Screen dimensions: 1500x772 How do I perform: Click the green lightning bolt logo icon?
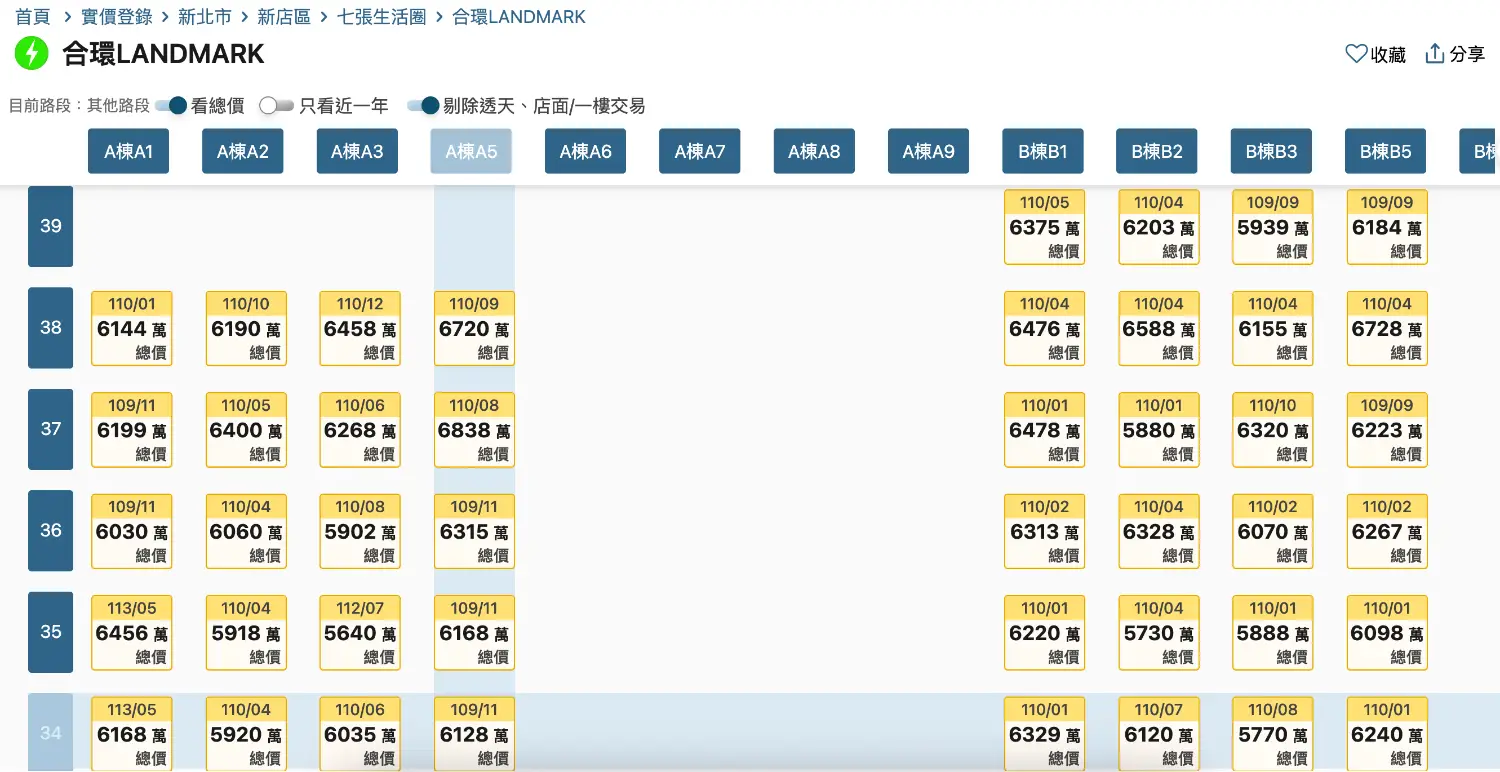pos(31,53)
